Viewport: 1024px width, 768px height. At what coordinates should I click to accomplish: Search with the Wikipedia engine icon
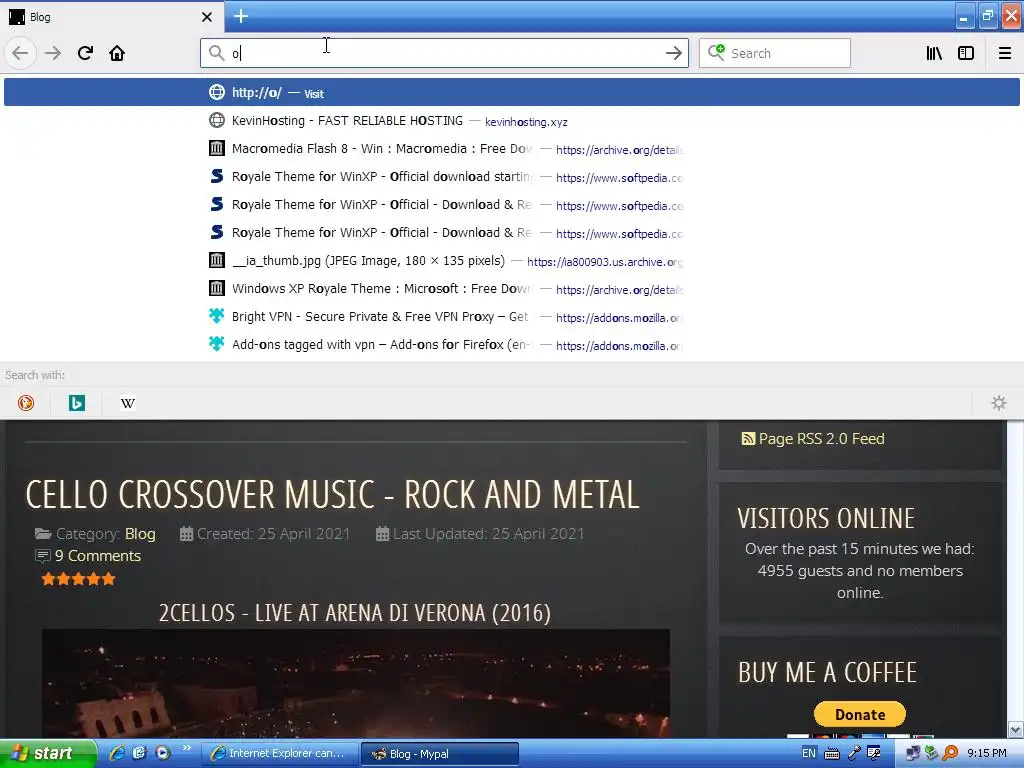coord(127,403)
